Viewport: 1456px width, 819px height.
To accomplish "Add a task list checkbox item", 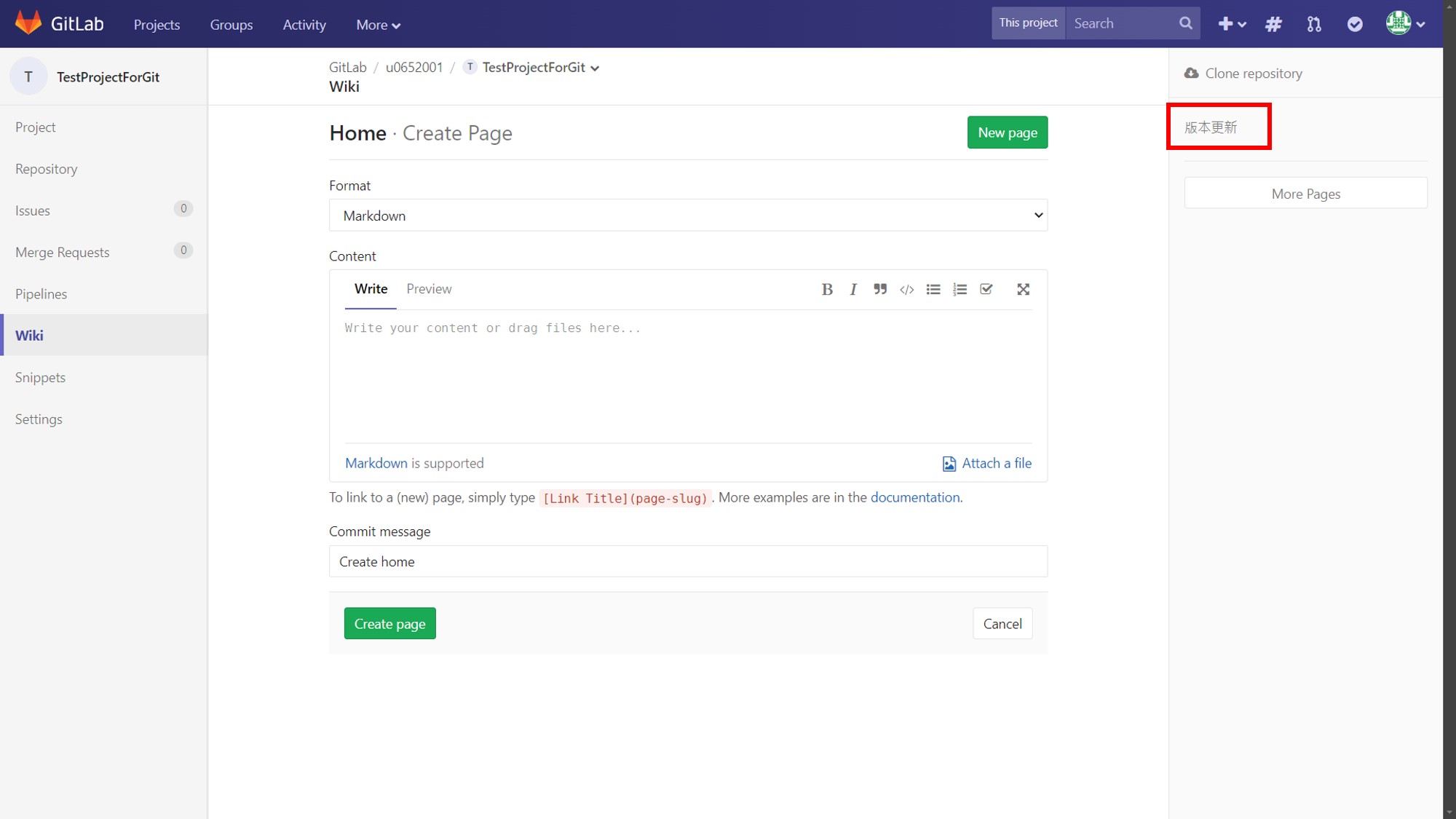I will click(x=986, y=289).
